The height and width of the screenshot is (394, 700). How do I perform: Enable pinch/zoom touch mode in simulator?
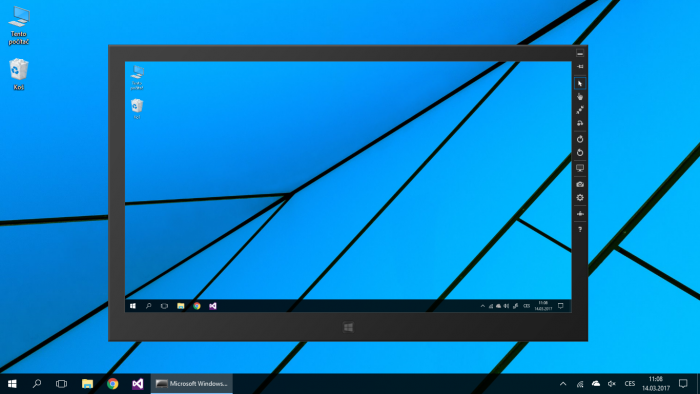point(580,110)
